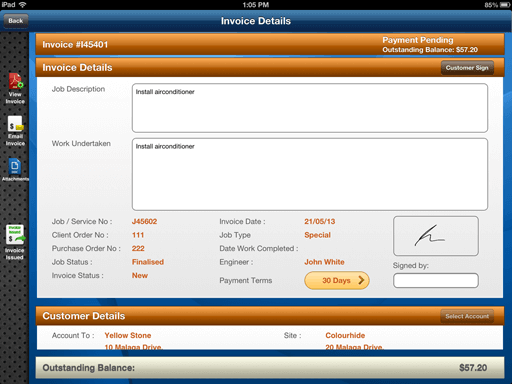Tap the Select Account button

(467, 316)
